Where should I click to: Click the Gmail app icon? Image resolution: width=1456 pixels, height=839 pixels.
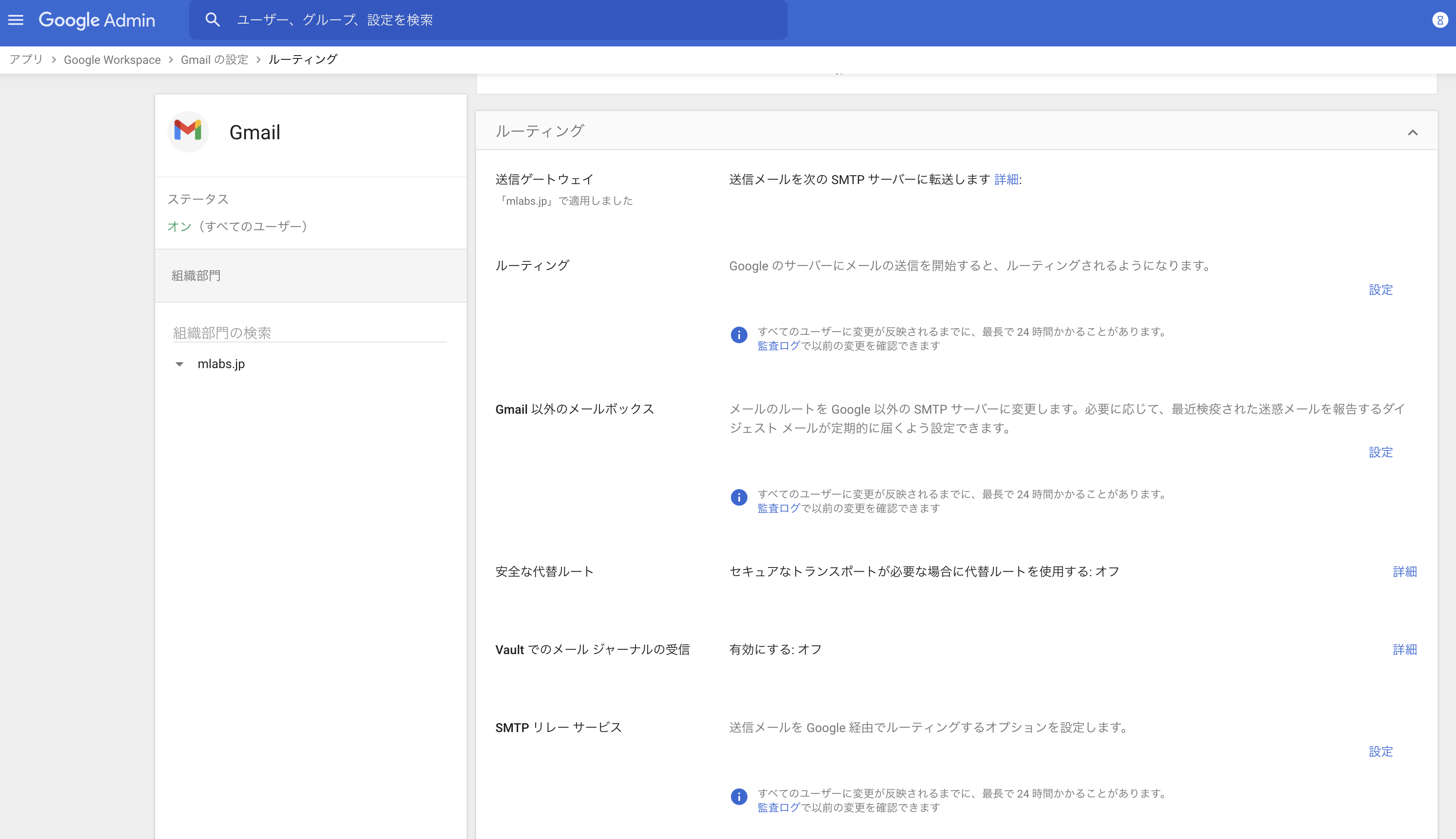tap(188, 131)
